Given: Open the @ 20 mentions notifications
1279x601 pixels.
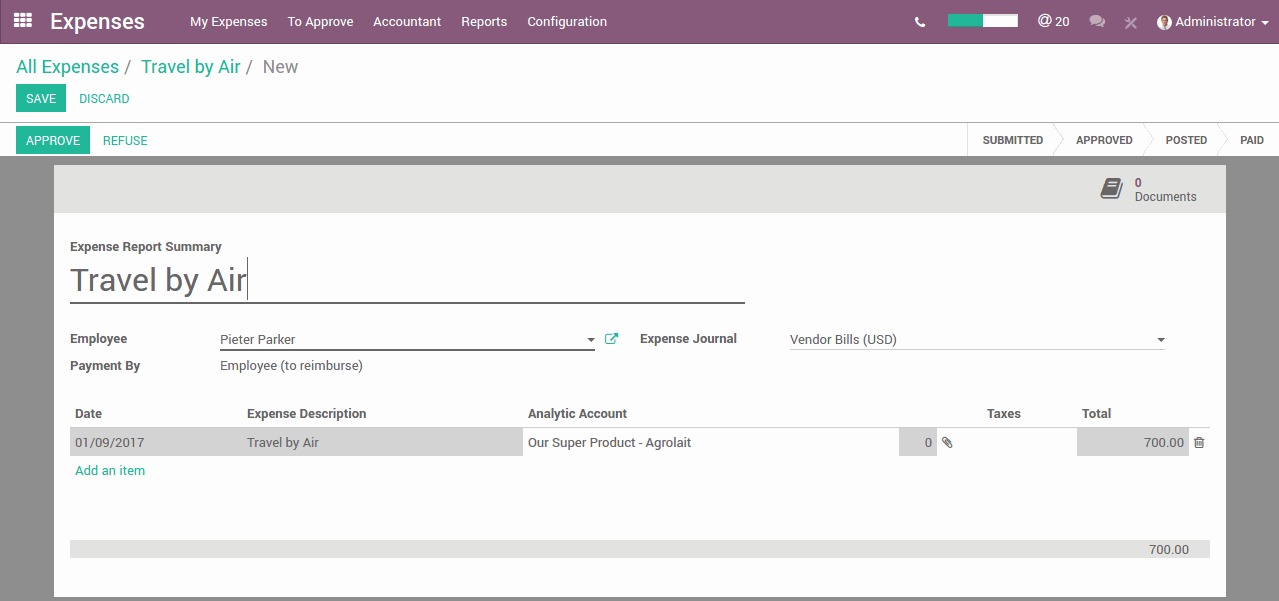Looking at the screenshot, I should (1053, 21).
